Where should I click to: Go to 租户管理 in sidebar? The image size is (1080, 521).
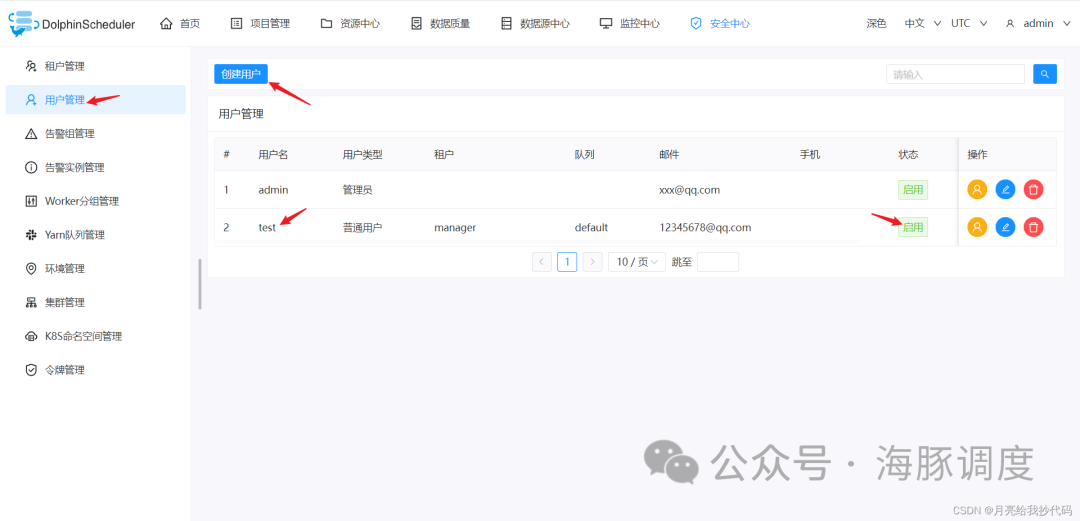95,66
